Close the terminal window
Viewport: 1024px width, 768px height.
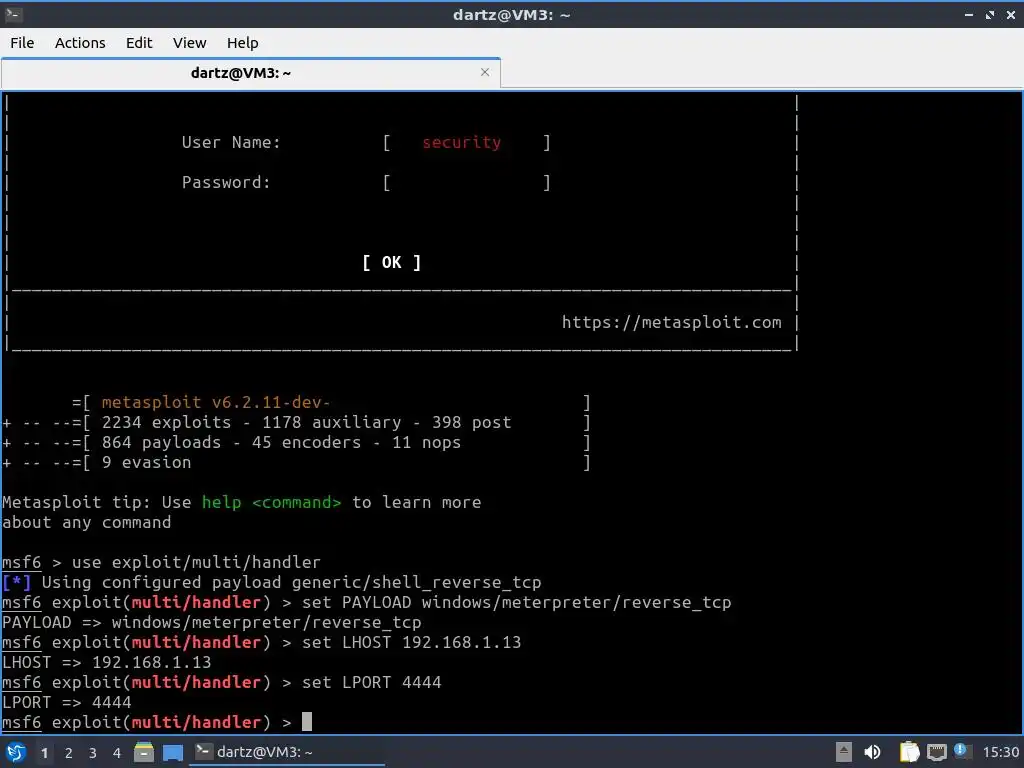click(1011, 14)
